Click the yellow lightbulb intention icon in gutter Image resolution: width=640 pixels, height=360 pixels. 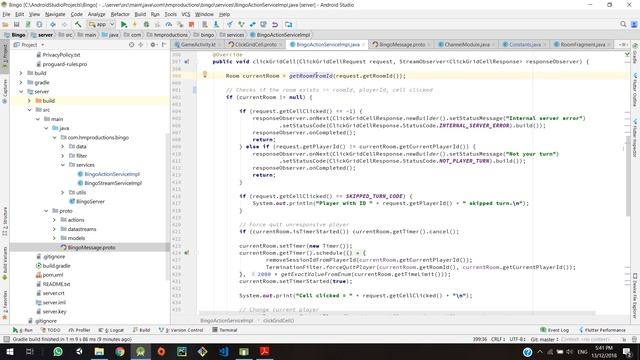(x=205, y=74)
